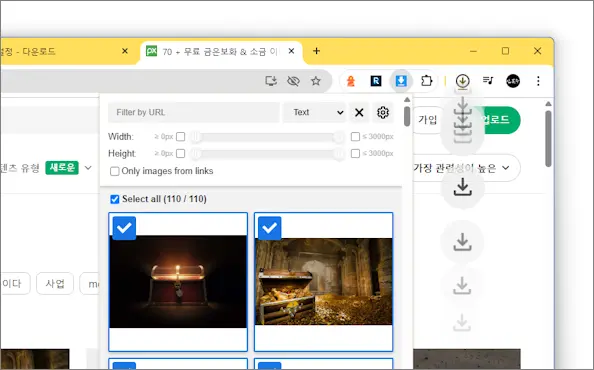The width and height of the screenshot is (594, 370).
Task: Select the glowing treasure chest thumbnail
Action: pos(178,282)
